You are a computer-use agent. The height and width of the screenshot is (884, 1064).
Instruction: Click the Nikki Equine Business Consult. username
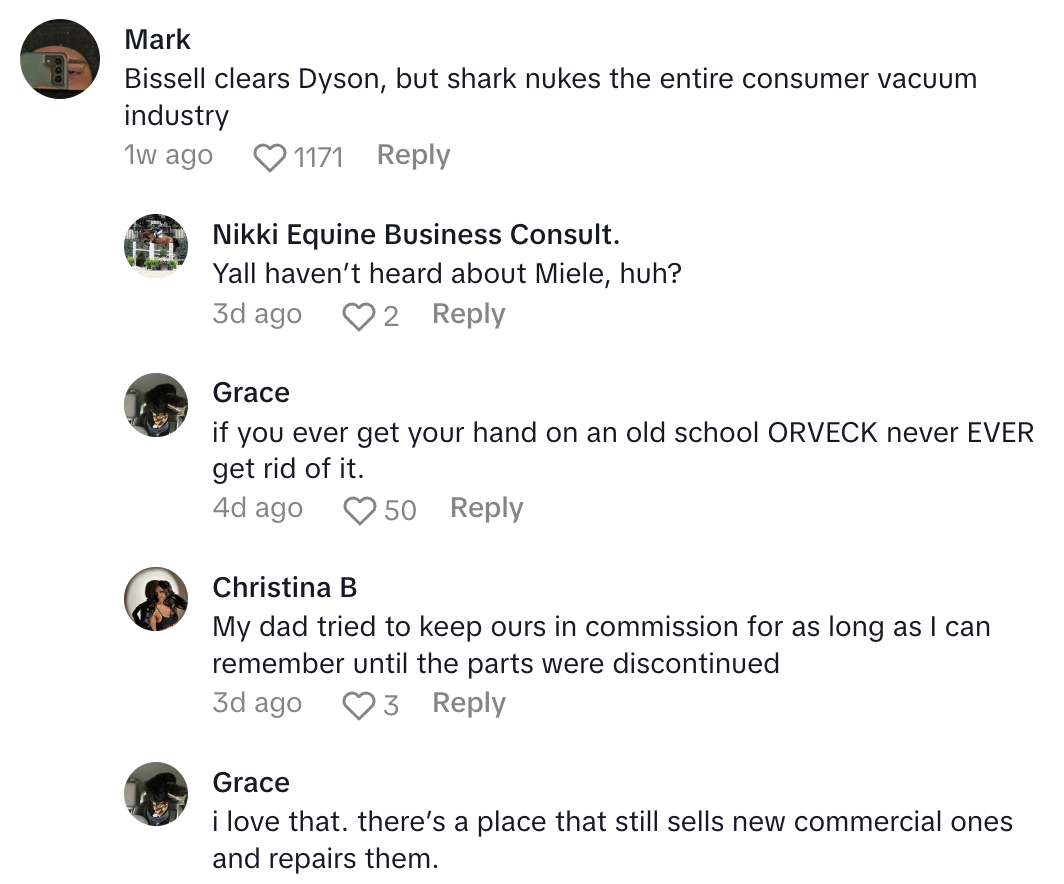point(416,234)
